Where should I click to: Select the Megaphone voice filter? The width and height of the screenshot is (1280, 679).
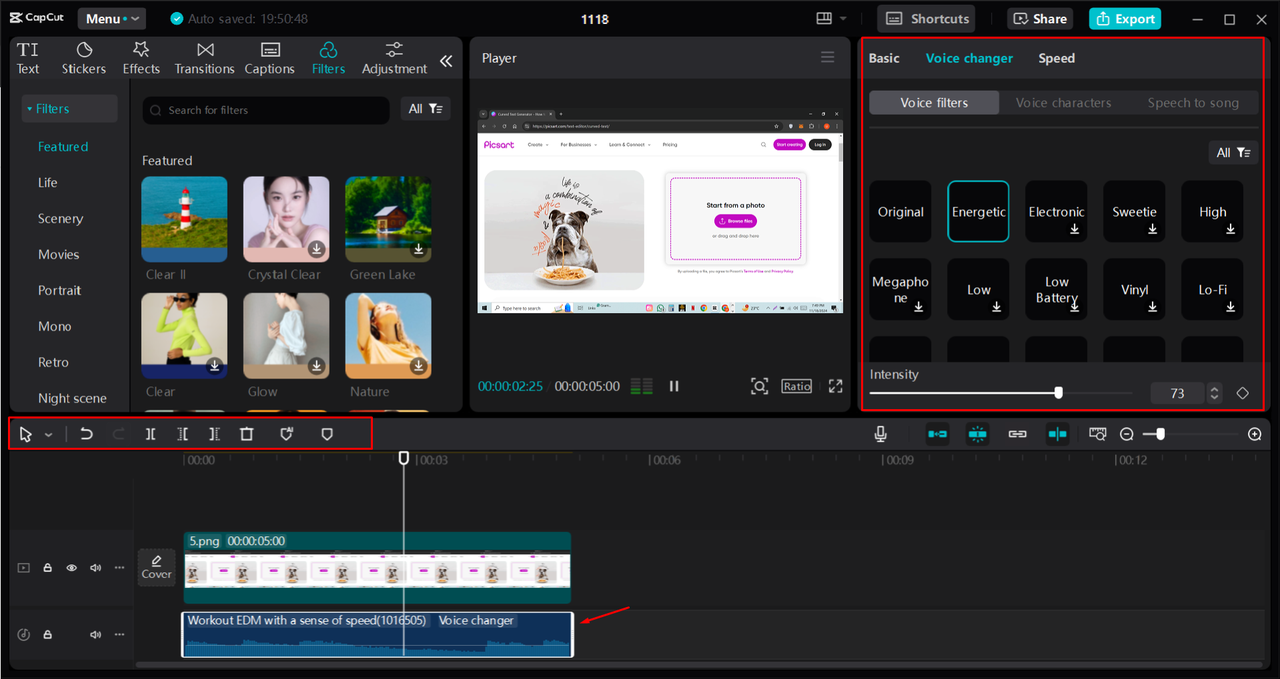pos(900,290)
